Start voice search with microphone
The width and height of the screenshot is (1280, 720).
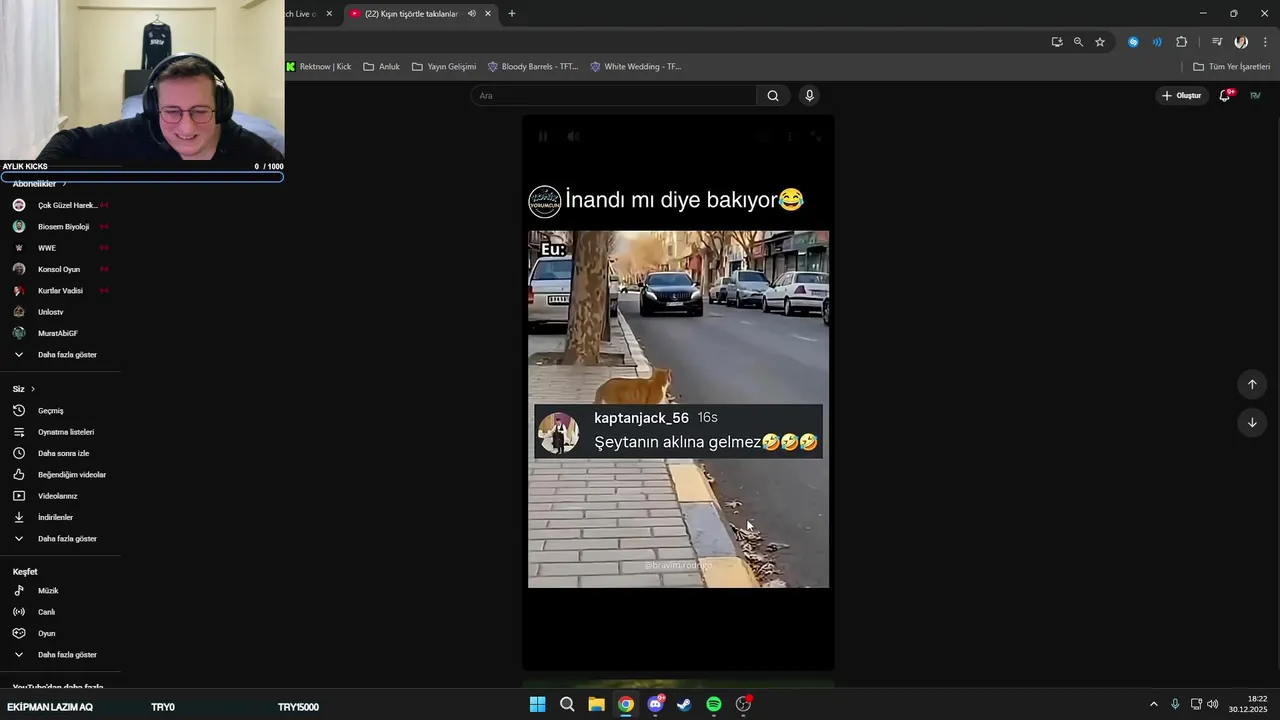coord(809,96)
